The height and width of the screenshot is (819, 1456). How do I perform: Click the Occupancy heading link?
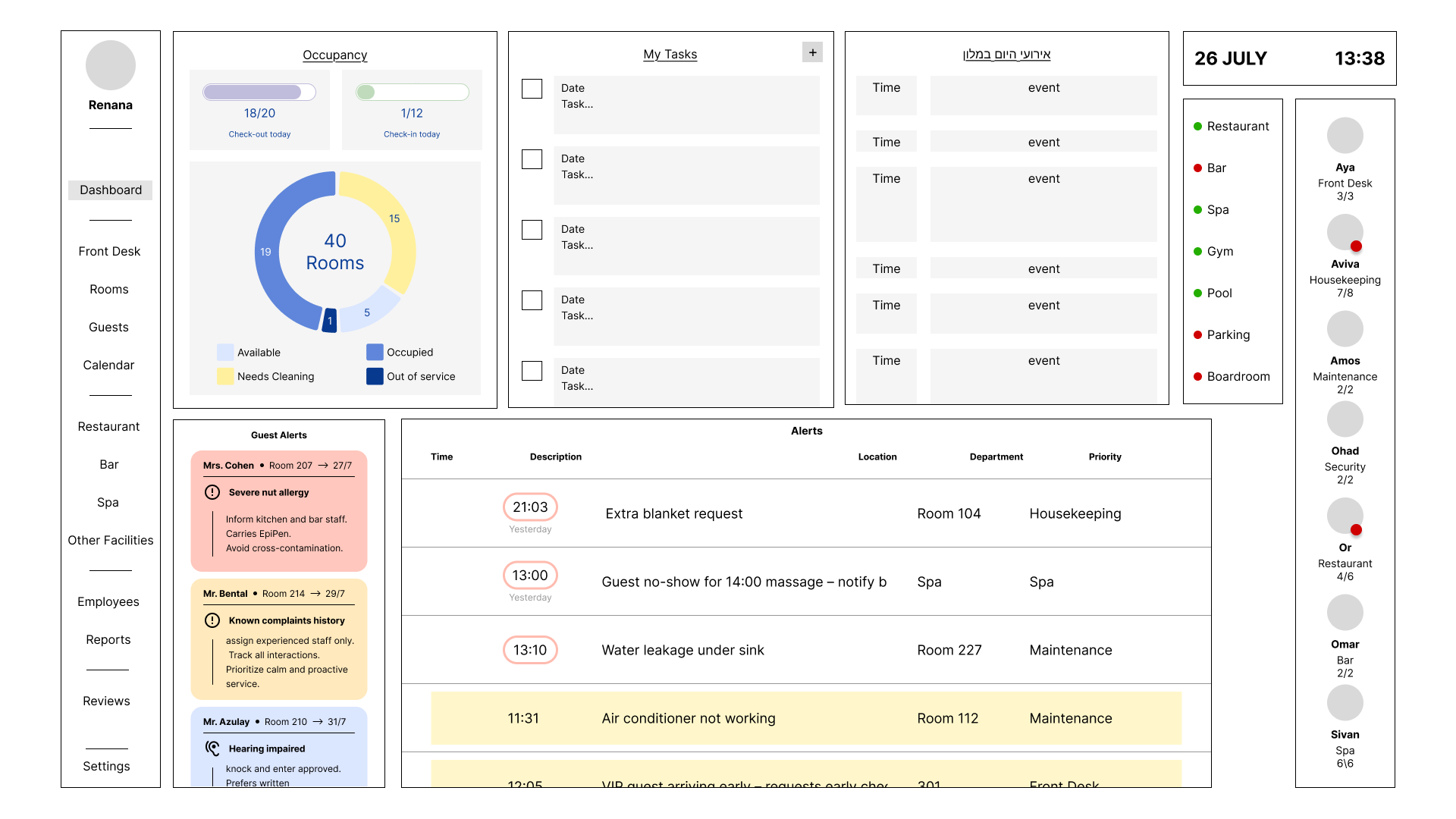click(x=334, y=55)
